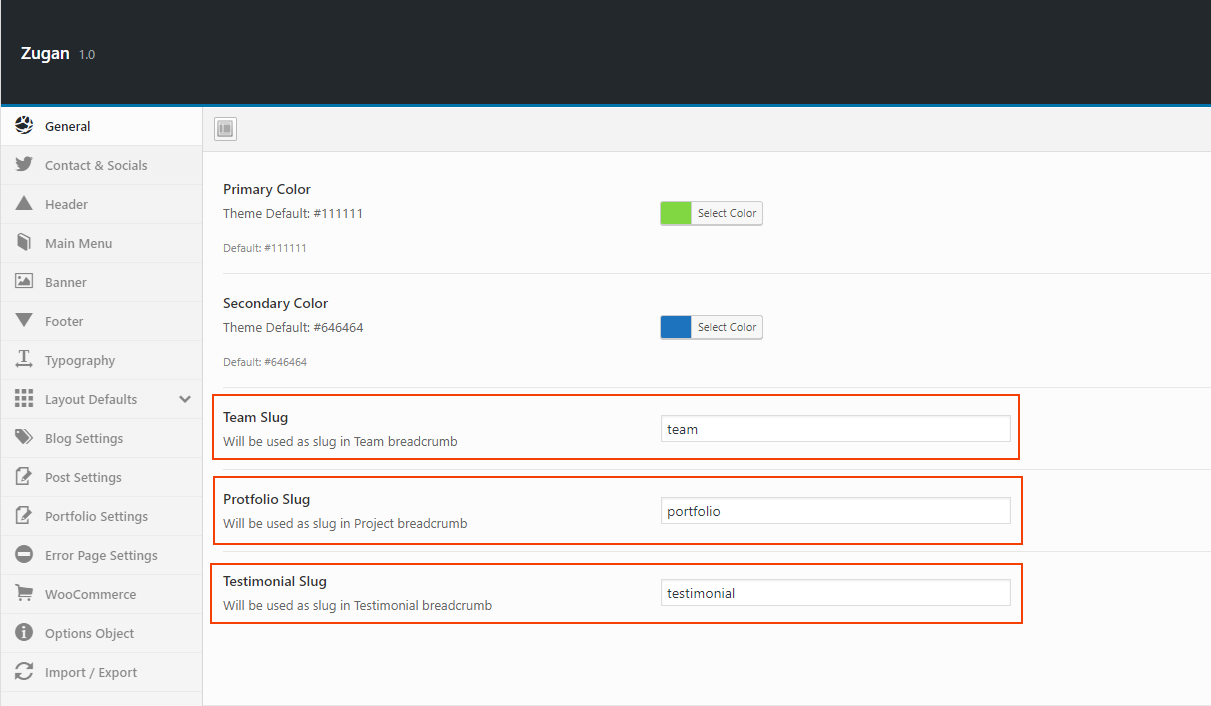Click the up-triangle icon beside Header
This screenshot has width=1211, height=706.
[x=24, y=204]
